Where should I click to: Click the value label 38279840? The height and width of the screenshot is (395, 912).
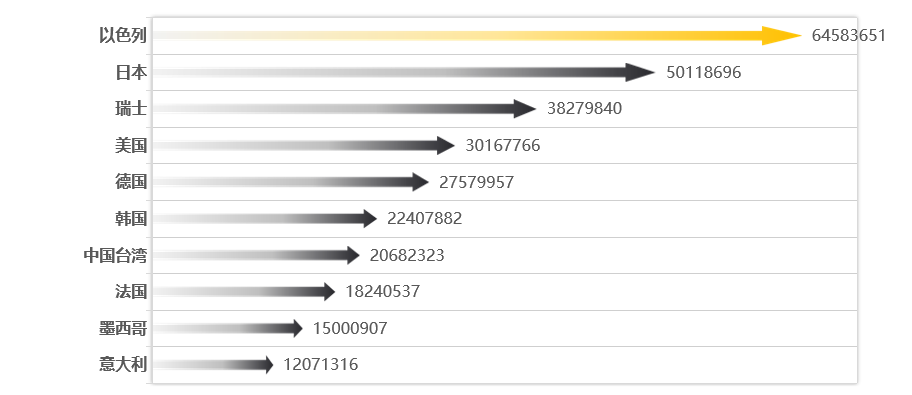(585, 109)
